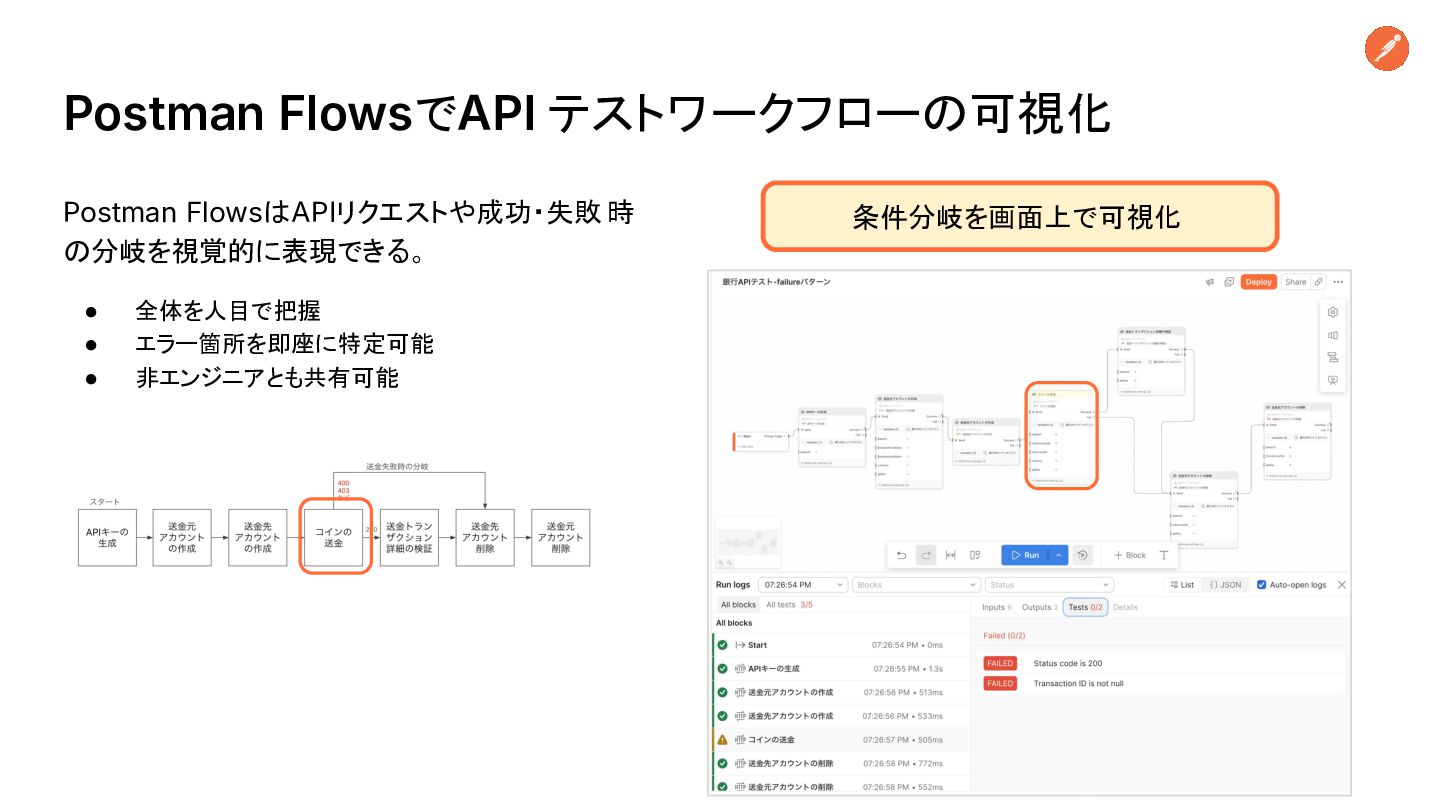Screen dimensions: 1440x810
Task: Select the コインの送金 log row
Action: (x=841, y=740)
